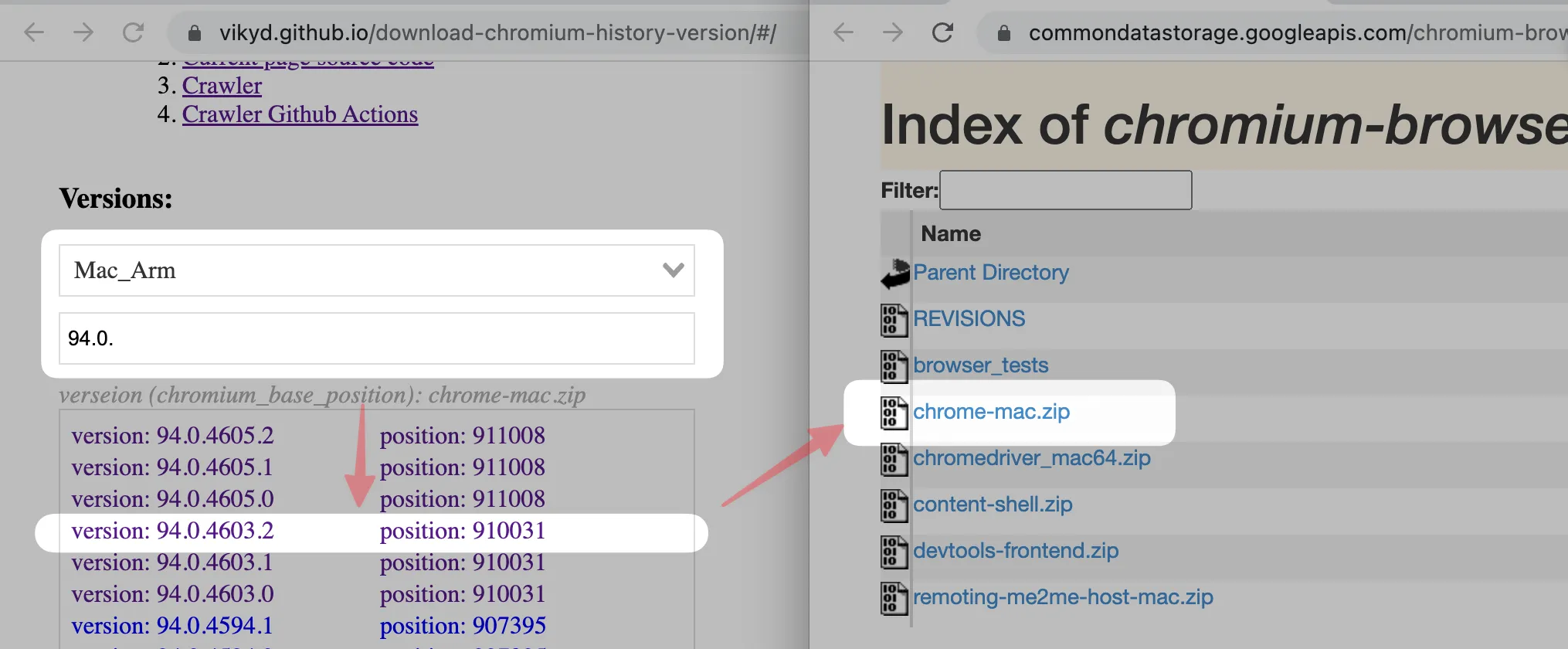Click position 911008 in the 94.0.4605.0 row
1568x649 pixels.
point(463,499)
